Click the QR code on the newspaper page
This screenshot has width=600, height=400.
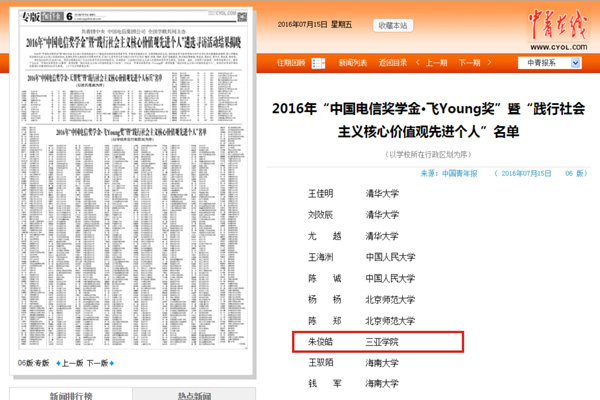[242, 17]
